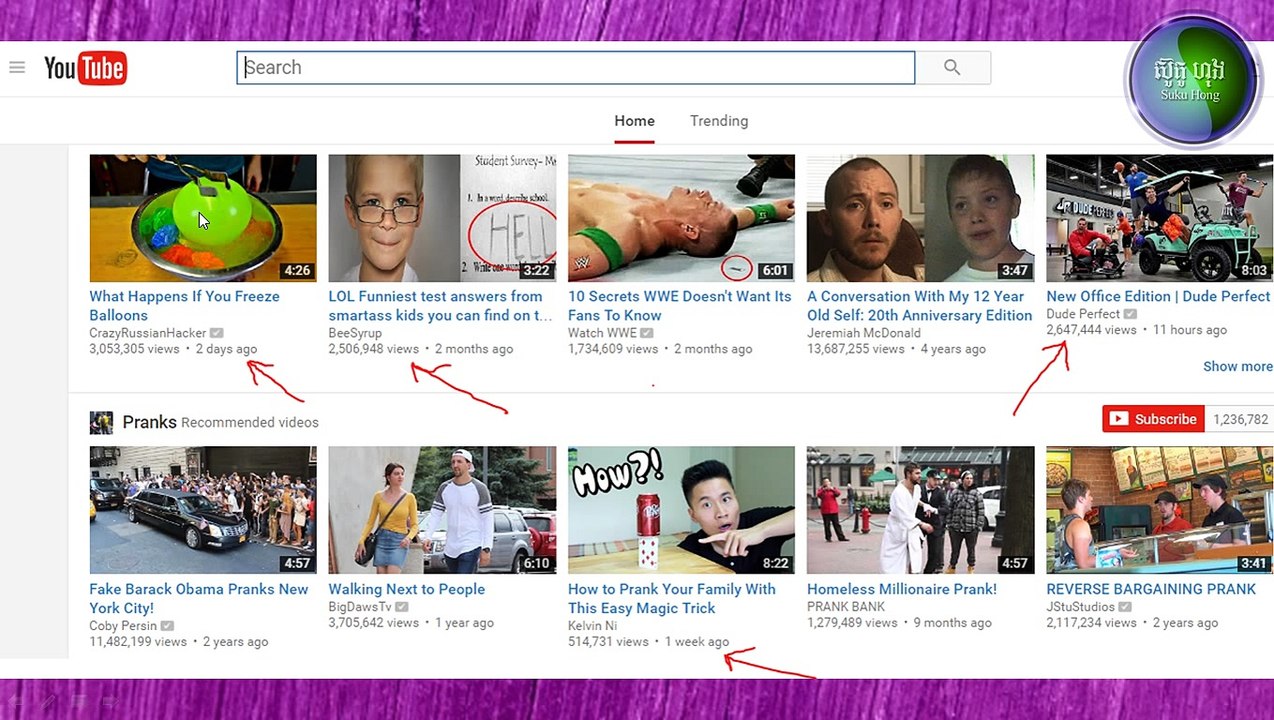Open 'How to Prank Your Family' title
Viewport: 1274px width, 720px height.
(672, 598)
